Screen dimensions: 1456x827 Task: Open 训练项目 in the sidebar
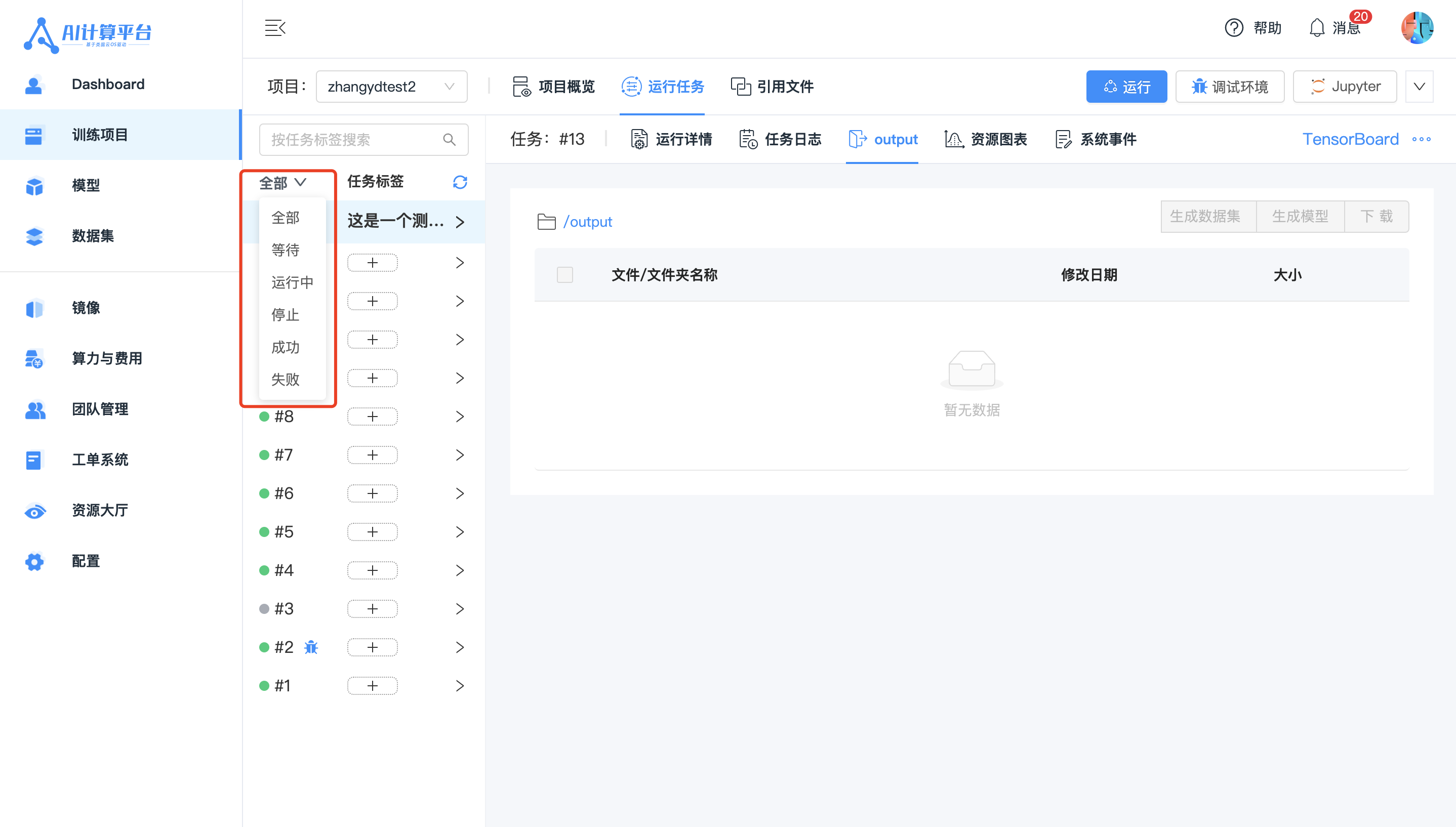[x=120, y=135]
